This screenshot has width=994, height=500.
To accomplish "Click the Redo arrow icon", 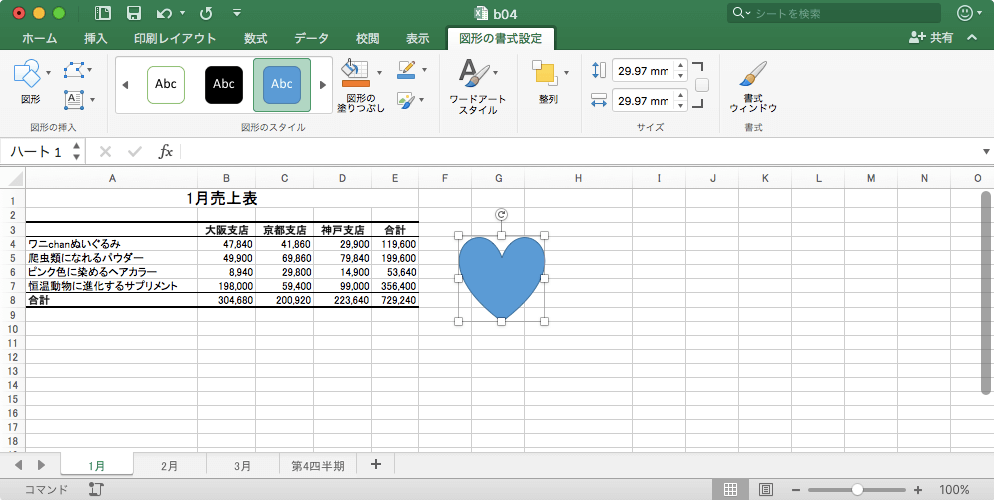I will pos(205,13).
